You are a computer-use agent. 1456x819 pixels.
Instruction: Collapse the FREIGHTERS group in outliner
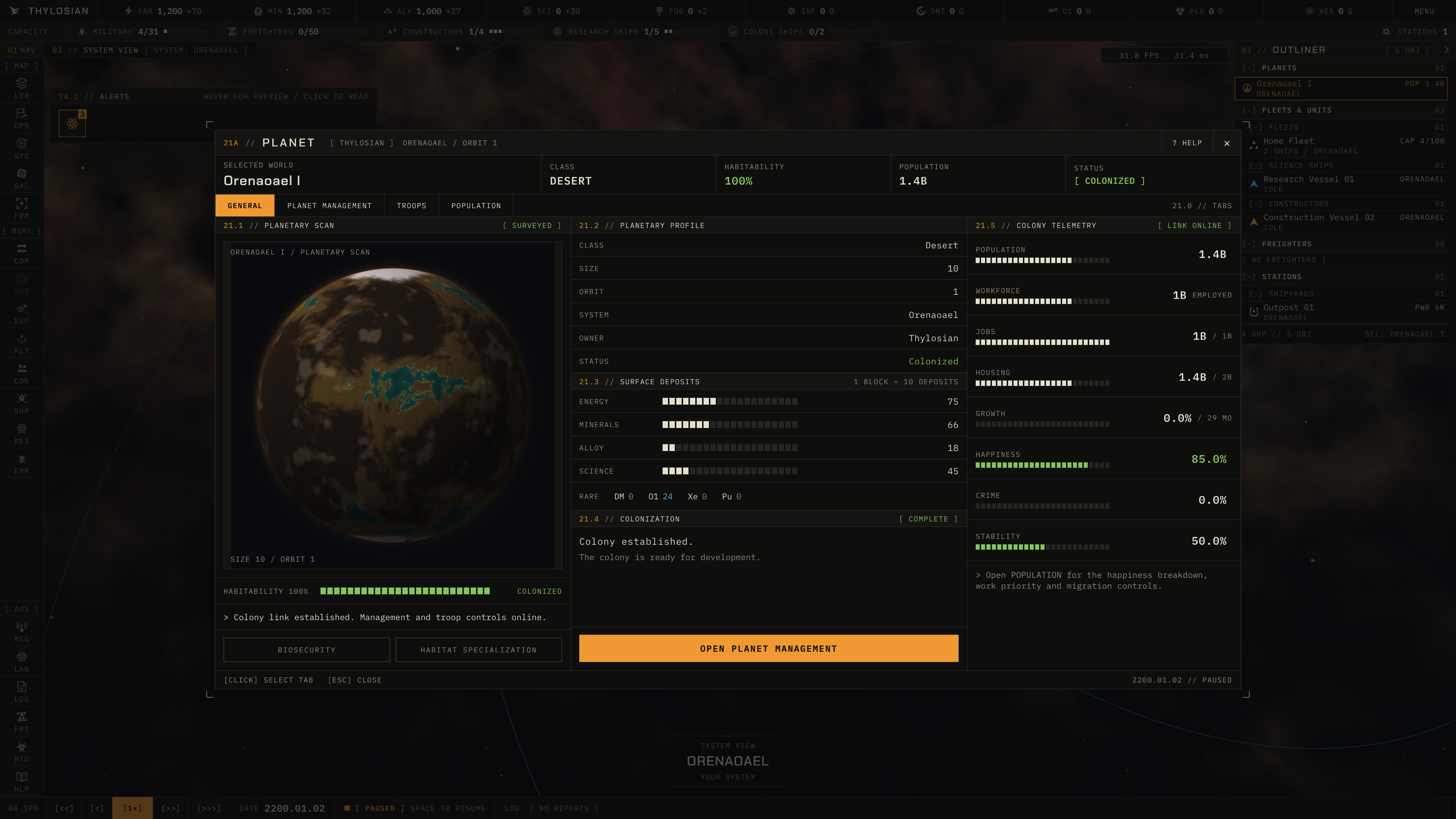tap(1249, 244)
